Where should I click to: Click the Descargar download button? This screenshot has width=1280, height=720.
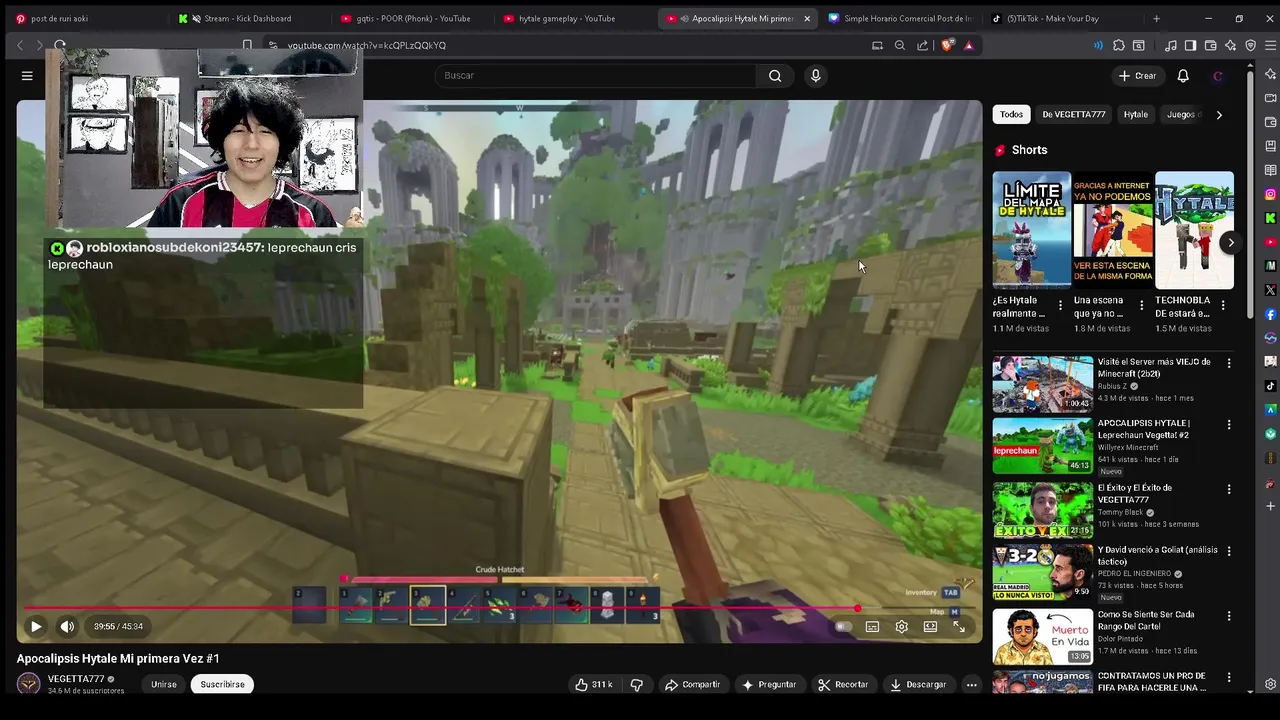[x=918, y=685]
